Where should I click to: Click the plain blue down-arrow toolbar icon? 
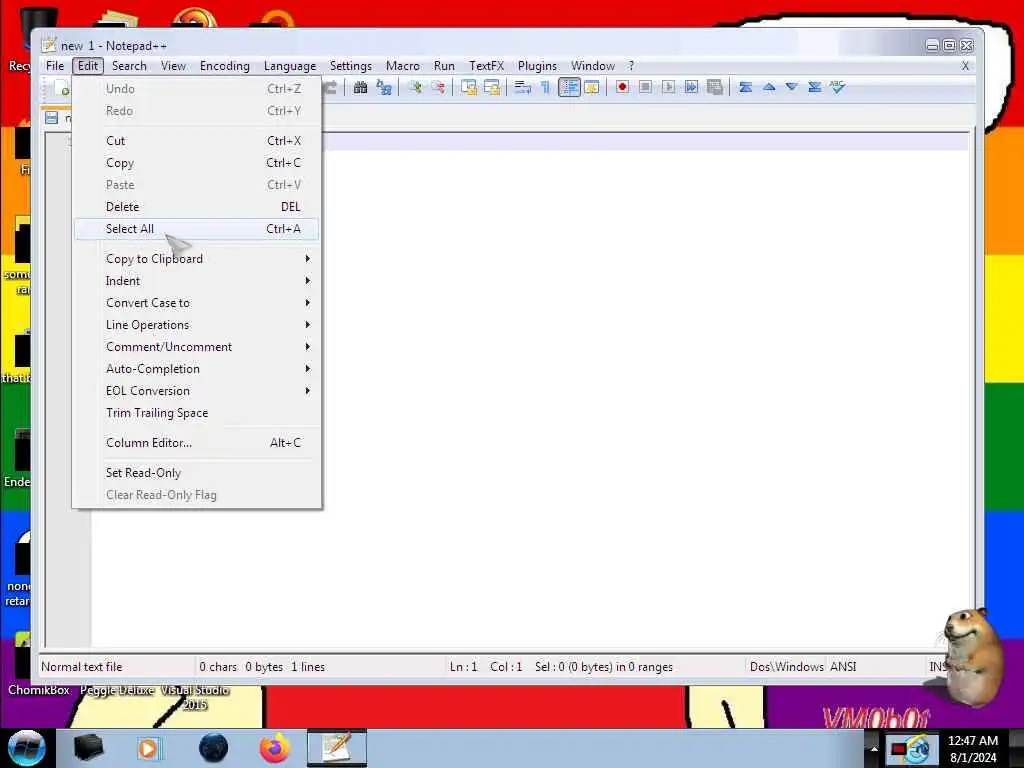click(x=792, y=87)
